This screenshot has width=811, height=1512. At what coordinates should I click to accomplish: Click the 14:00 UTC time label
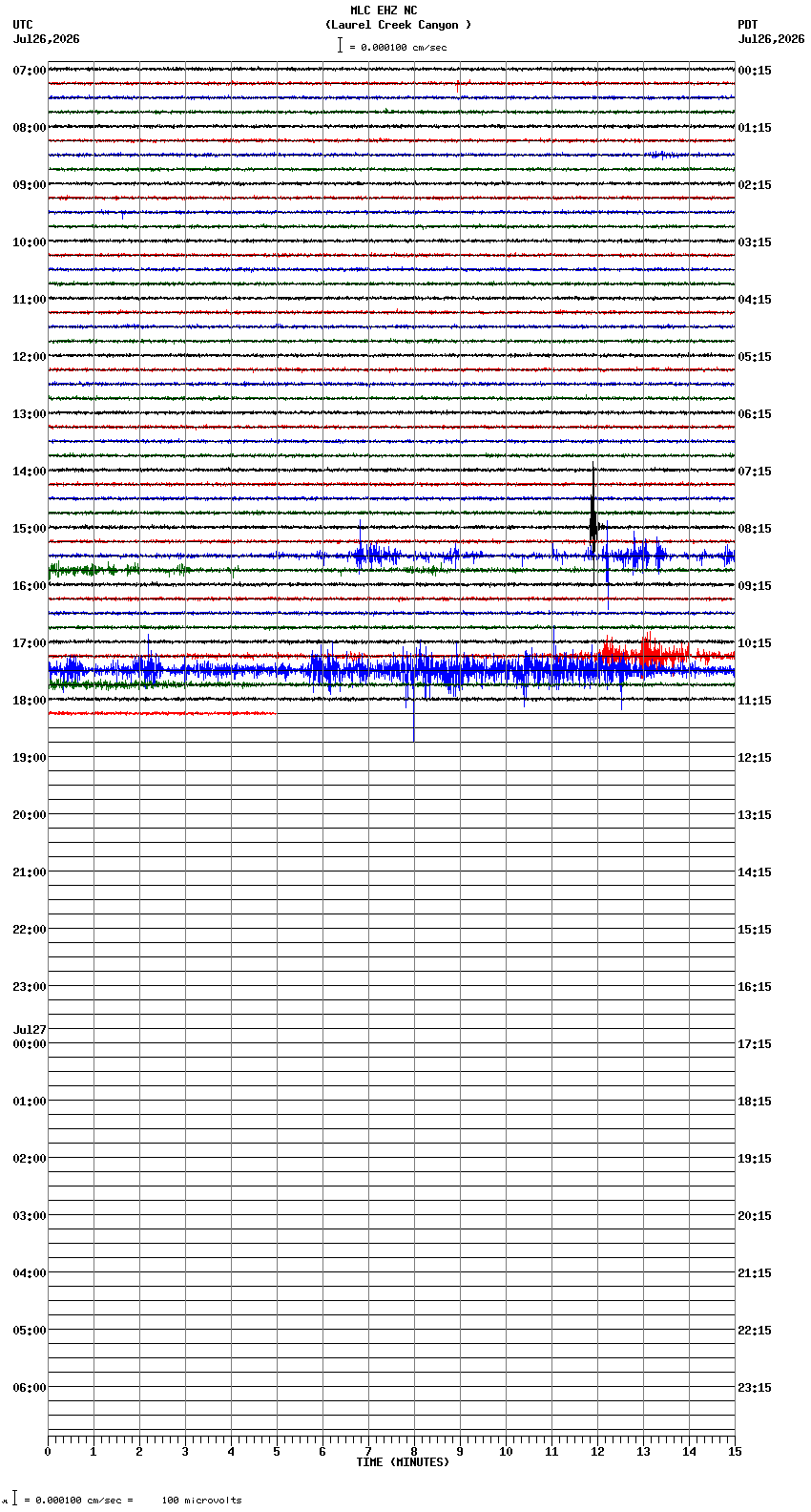(x=30, y=472)
